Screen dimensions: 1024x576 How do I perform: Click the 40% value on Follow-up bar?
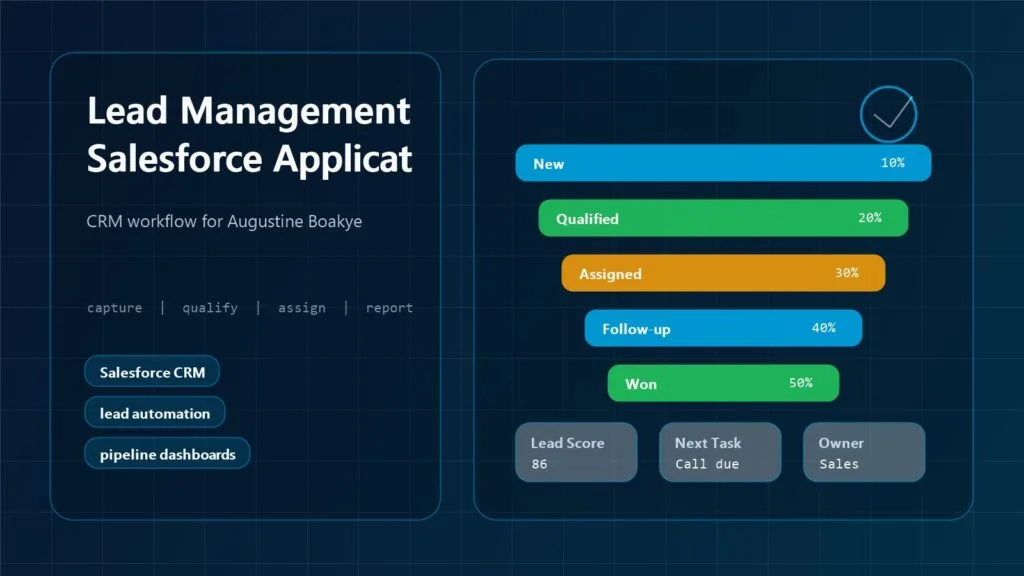tap(824, 327)
